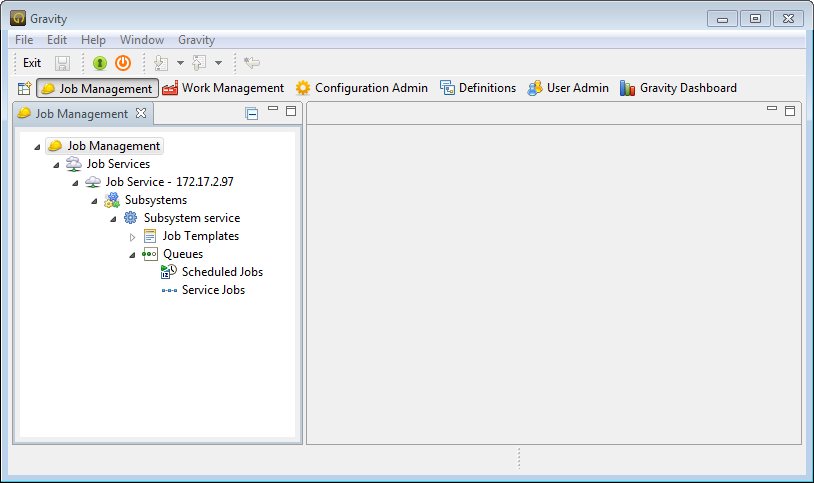Open the Window menu
The image size is (814, 483).
[141, 40]
